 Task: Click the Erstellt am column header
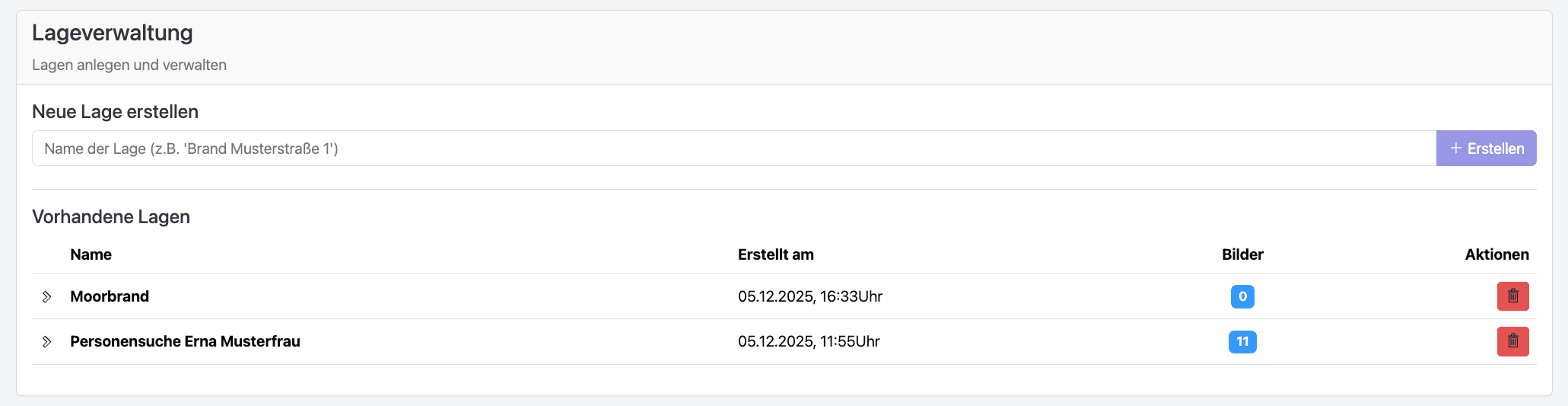point(775,254)
